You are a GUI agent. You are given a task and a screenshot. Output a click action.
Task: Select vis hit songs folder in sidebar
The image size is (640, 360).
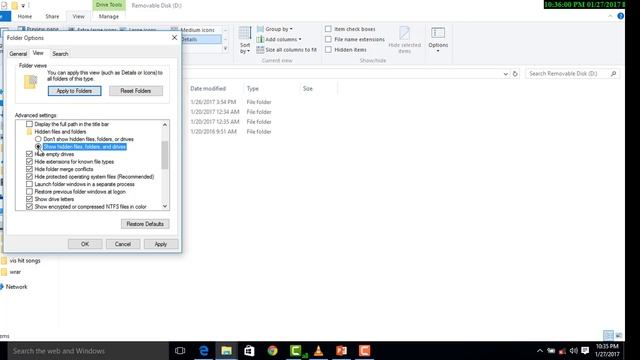coord(25,260)
